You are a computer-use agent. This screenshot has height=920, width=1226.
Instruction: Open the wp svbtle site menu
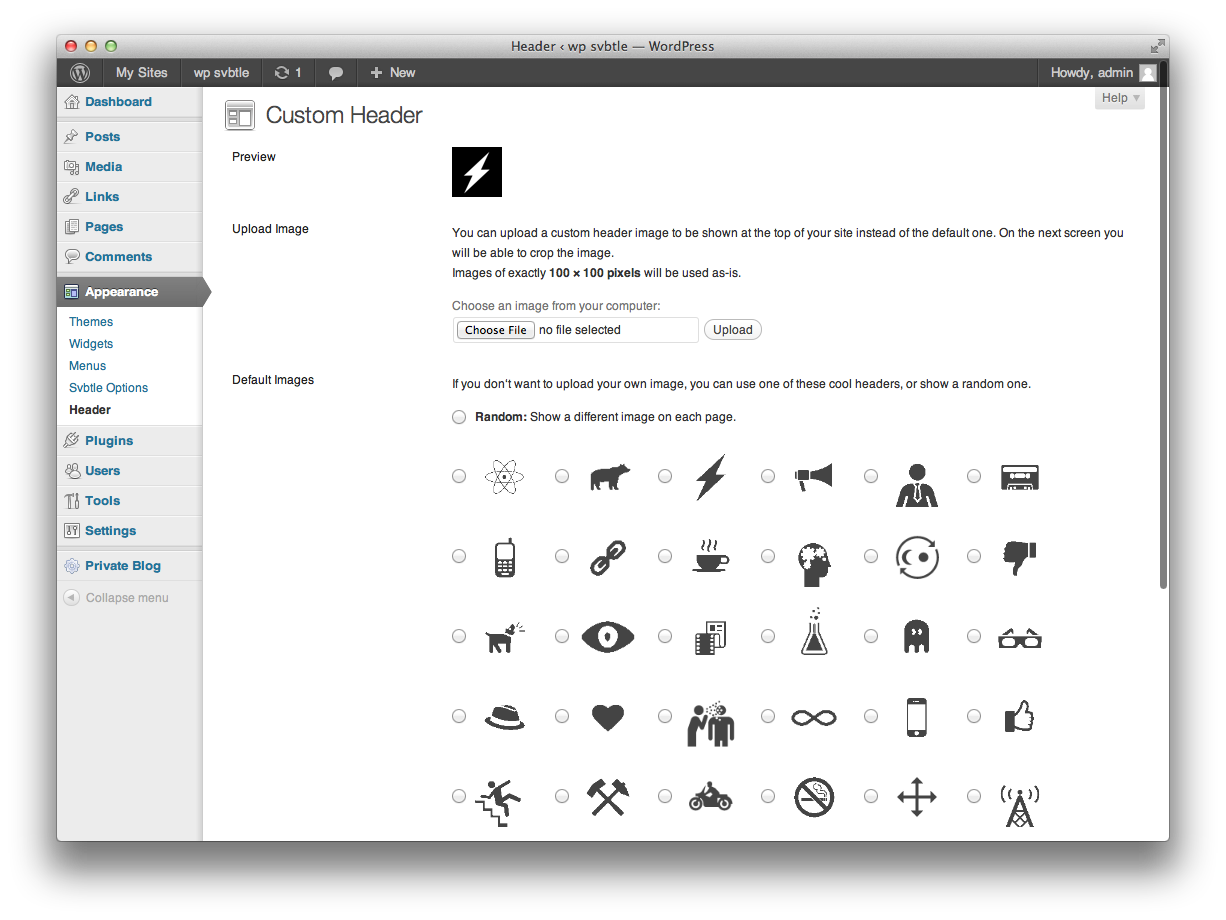point(221,73)
